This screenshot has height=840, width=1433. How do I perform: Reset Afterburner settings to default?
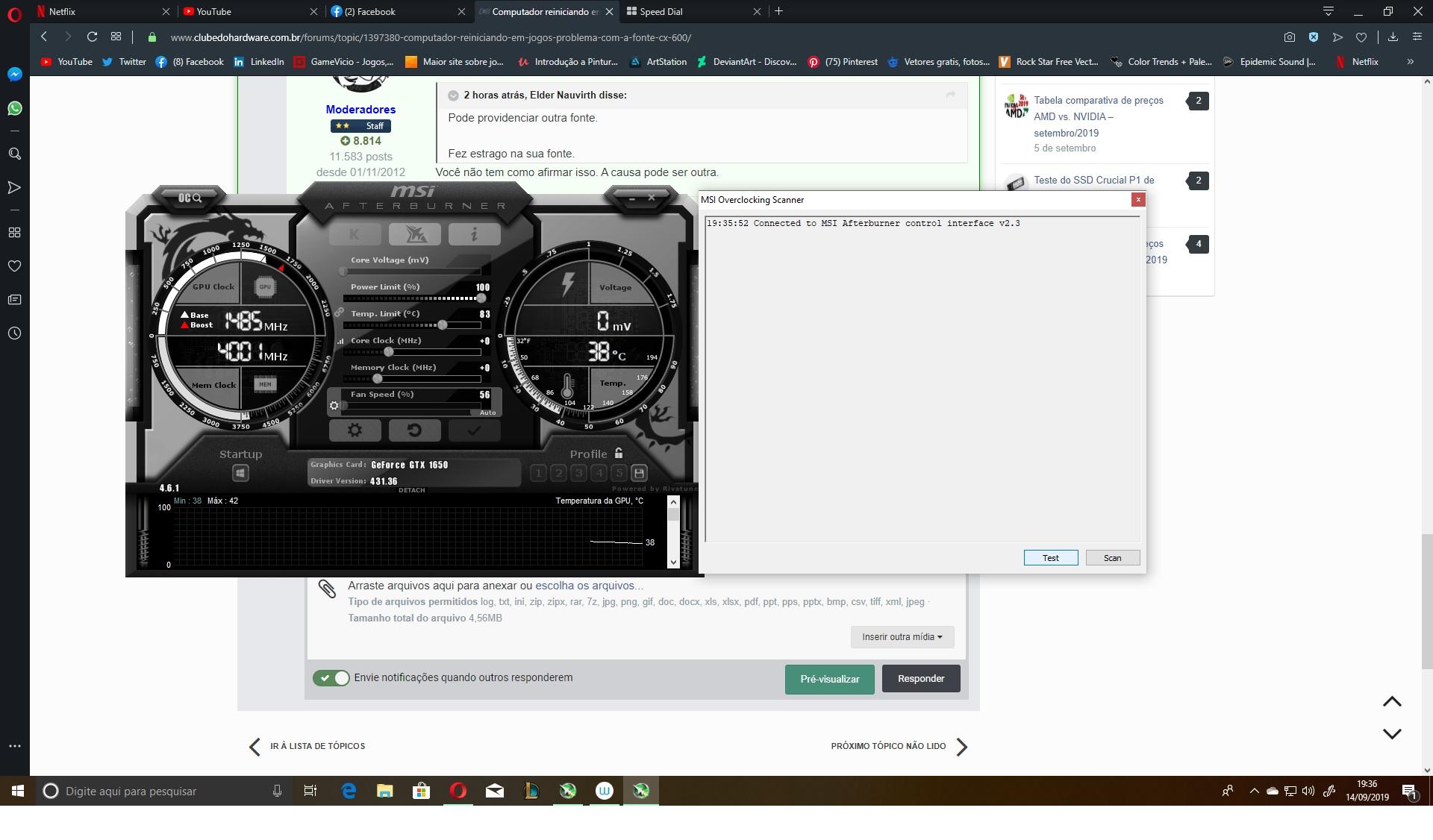click(x=414, y=430)
